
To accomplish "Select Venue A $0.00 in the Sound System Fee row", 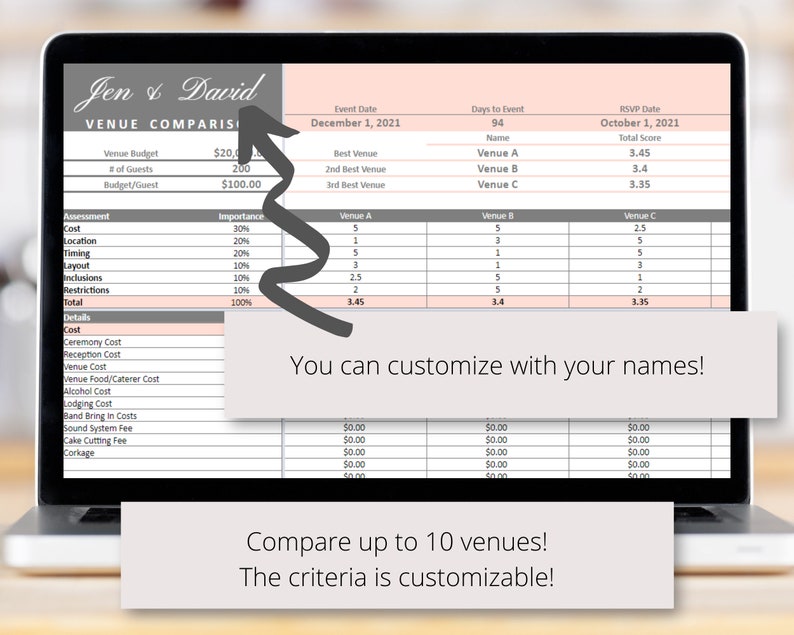I will tap(354, 428).
